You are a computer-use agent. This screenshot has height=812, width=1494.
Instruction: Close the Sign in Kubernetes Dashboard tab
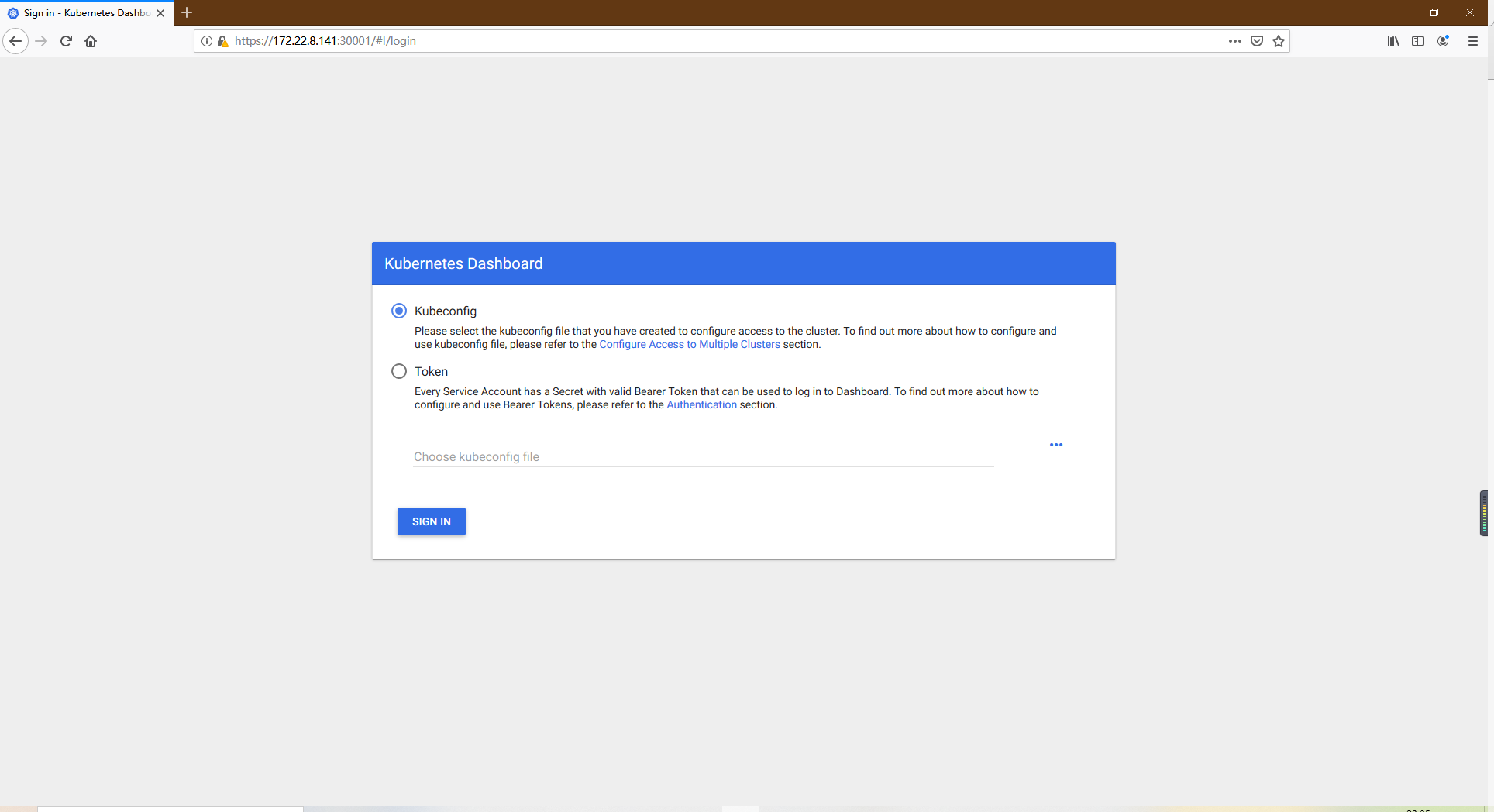[160, 13]
